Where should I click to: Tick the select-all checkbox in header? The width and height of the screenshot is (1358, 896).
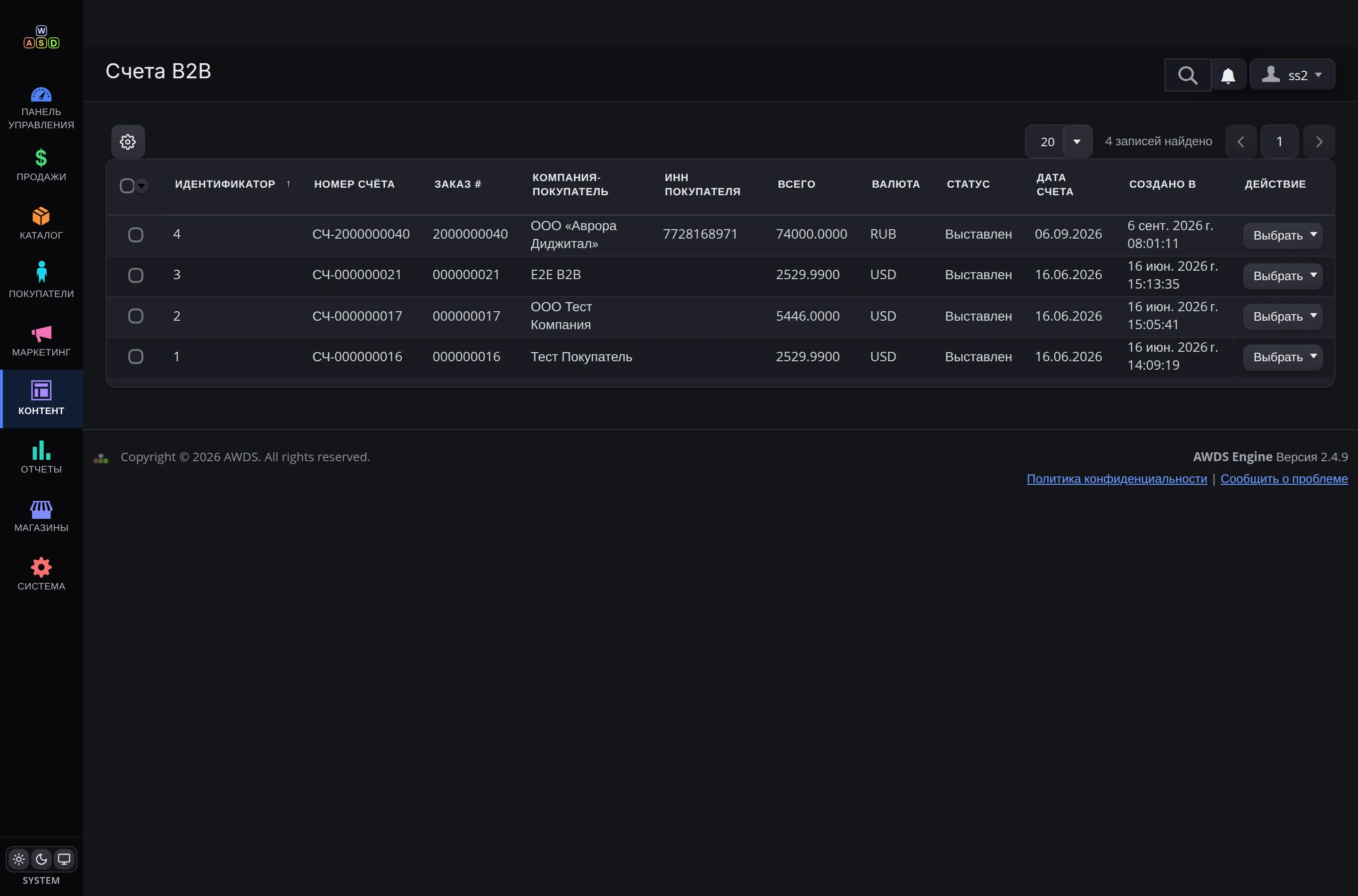coord(127,185)
